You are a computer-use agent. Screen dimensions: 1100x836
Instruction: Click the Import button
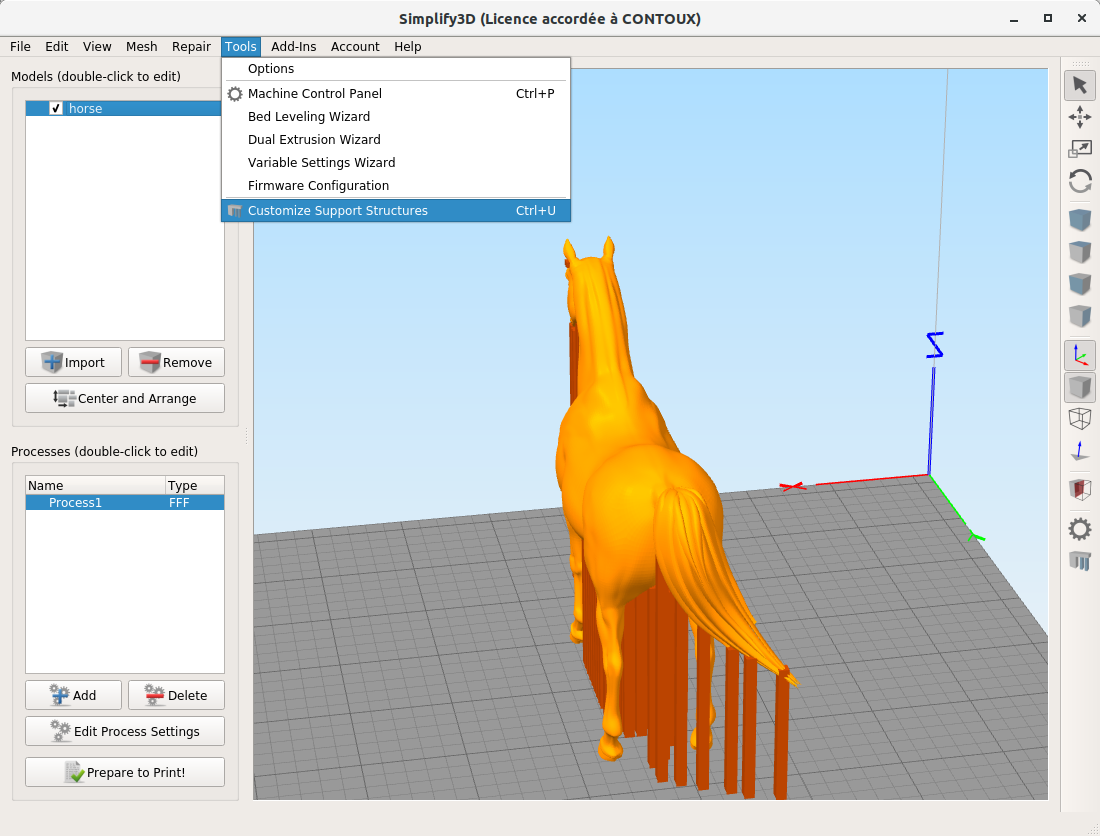point(74,362)
